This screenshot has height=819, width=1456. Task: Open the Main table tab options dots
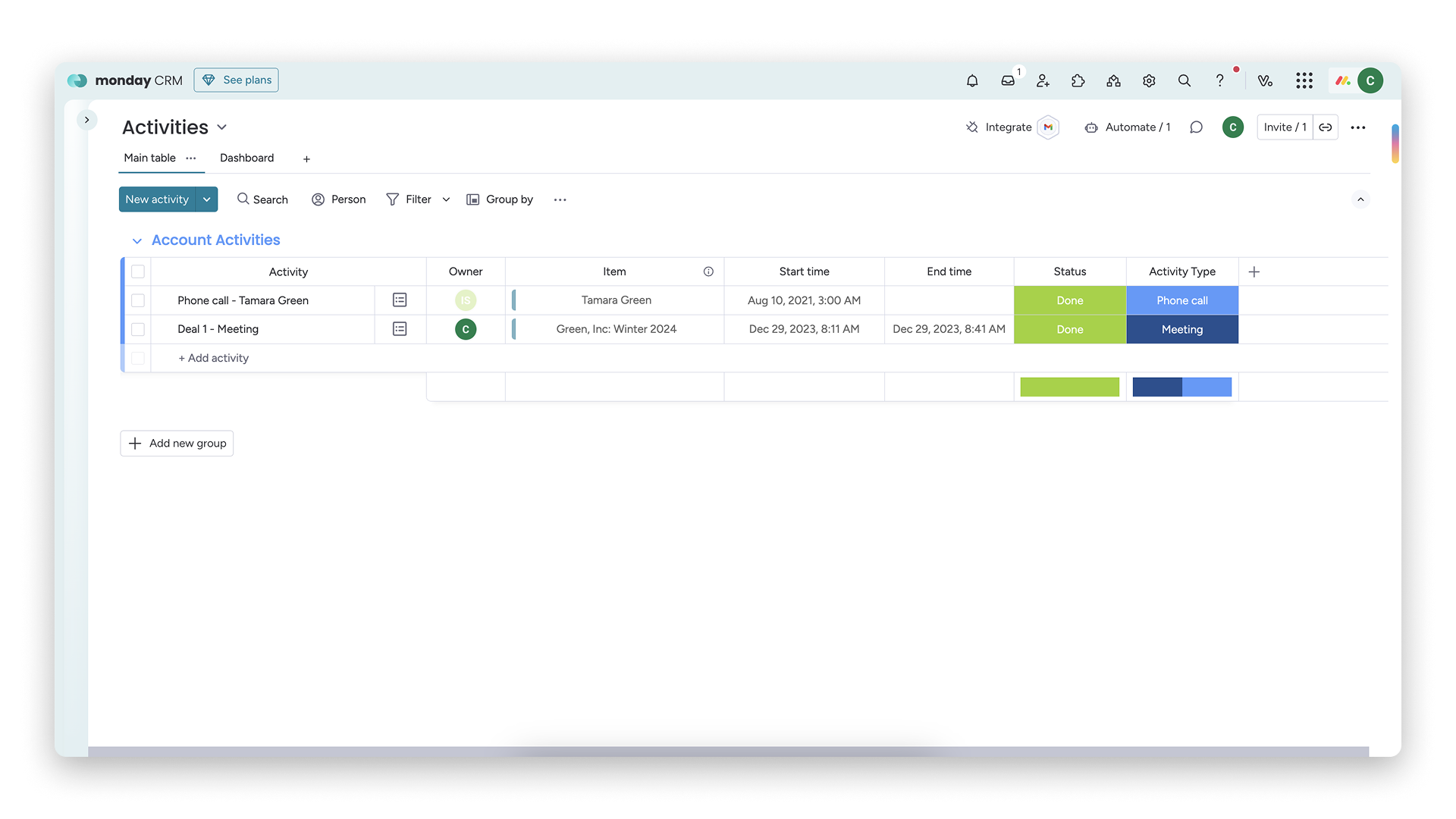(x=191, y=158)
